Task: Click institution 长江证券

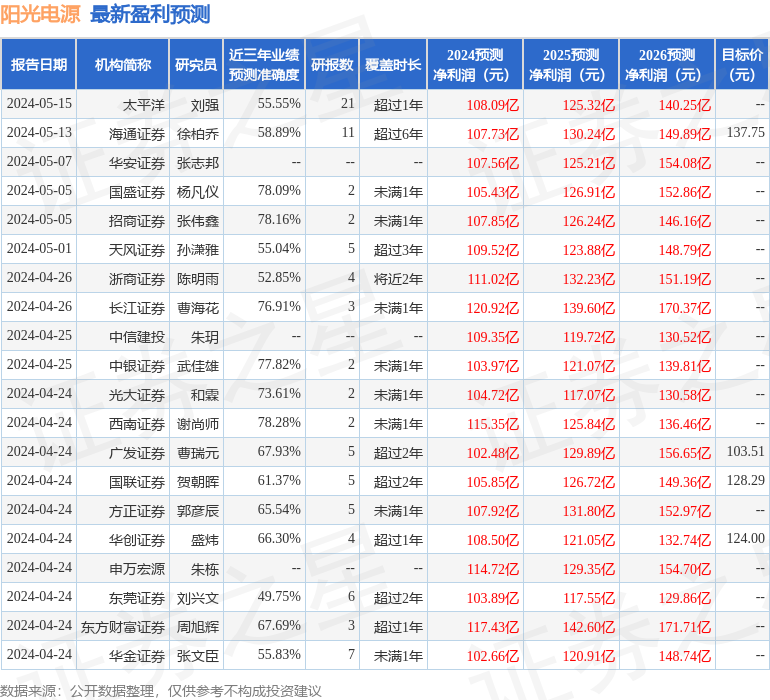Action: tap(137, 308)
